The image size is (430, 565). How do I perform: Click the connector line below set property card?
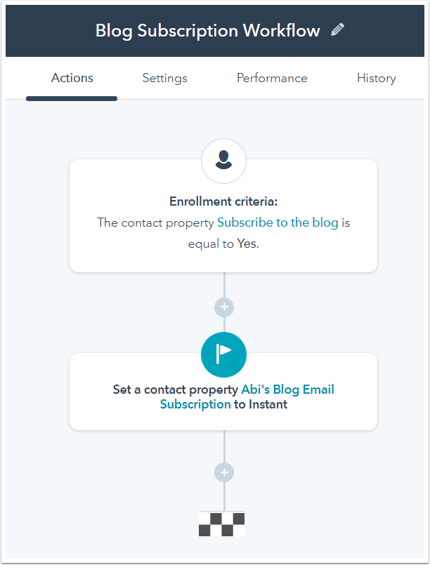pyautogui.click(x=224, y=446)
